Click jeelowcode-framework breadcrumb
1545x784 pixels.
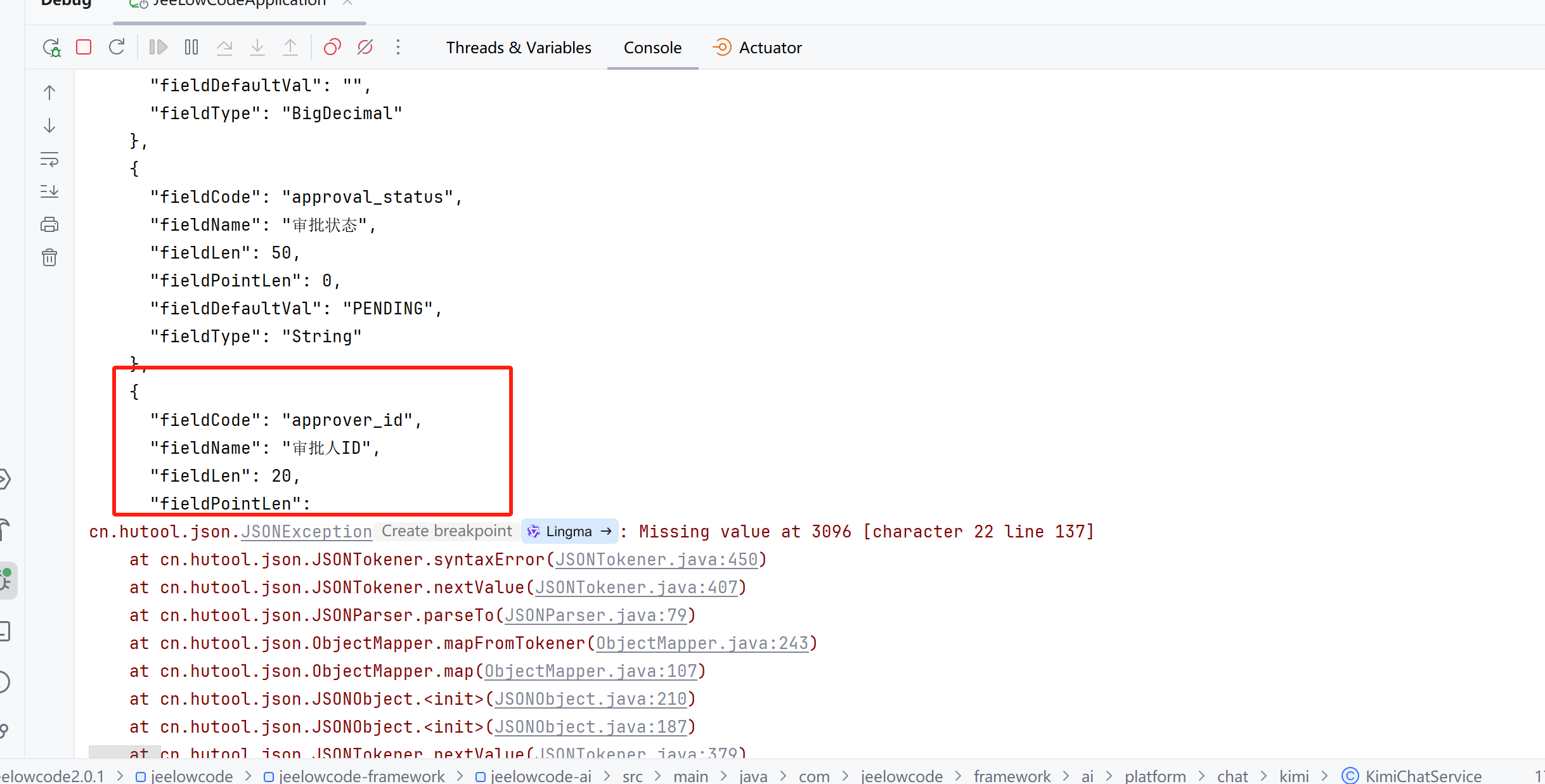click(x=354, y=776)
